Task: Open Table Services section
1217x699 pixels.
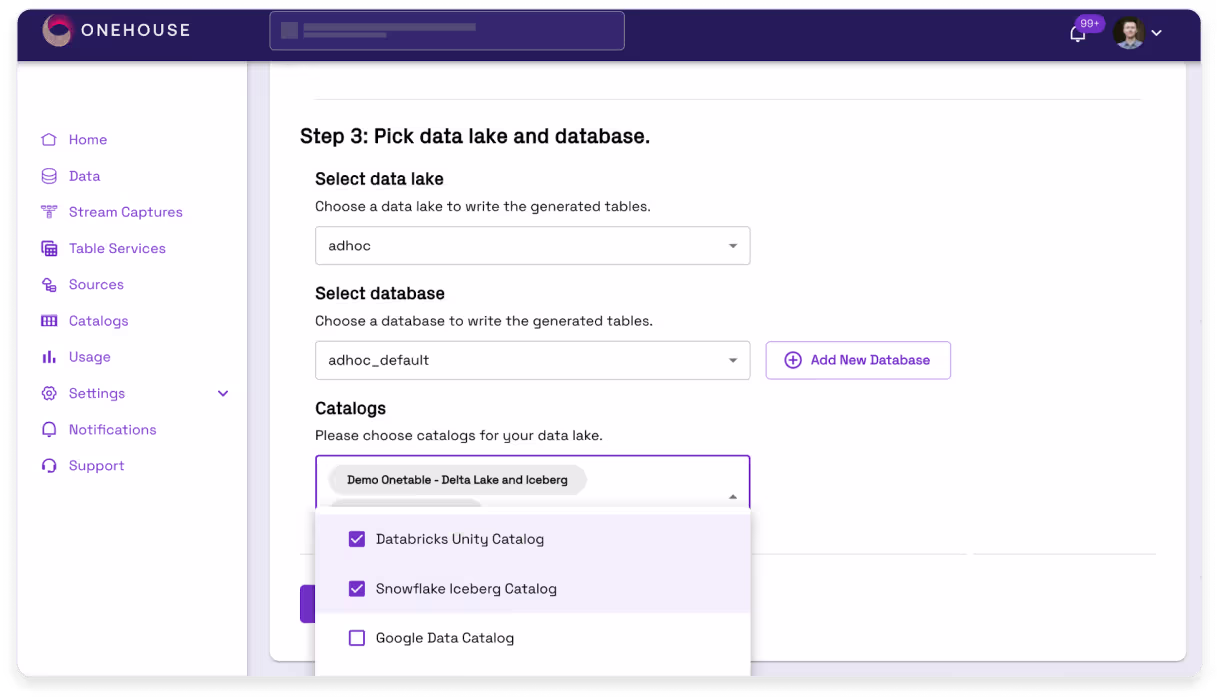Action: click(117, 248)
